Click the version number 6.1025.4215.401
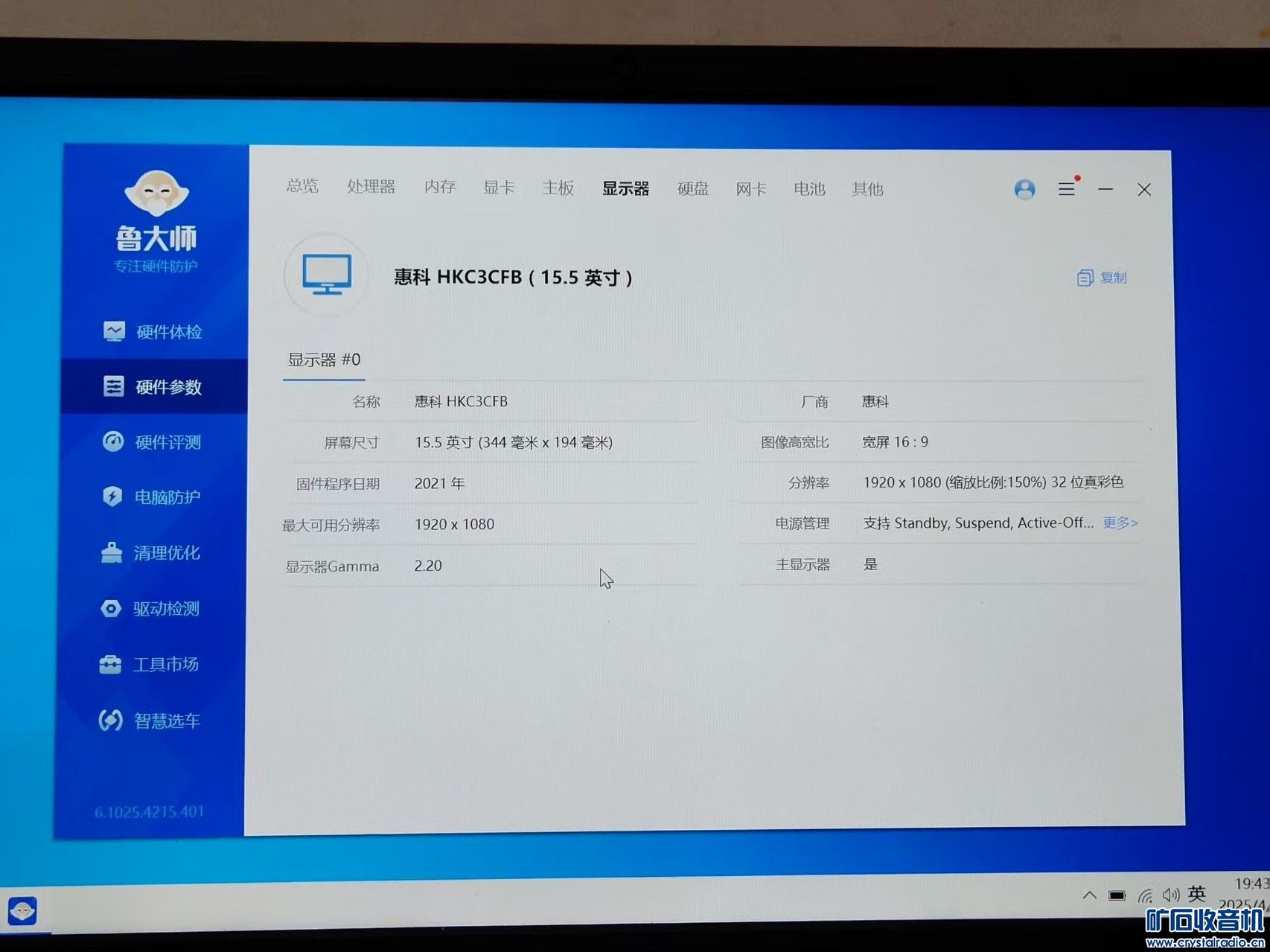Viewport: 1270px width, 952px height. tap(149, 811)
